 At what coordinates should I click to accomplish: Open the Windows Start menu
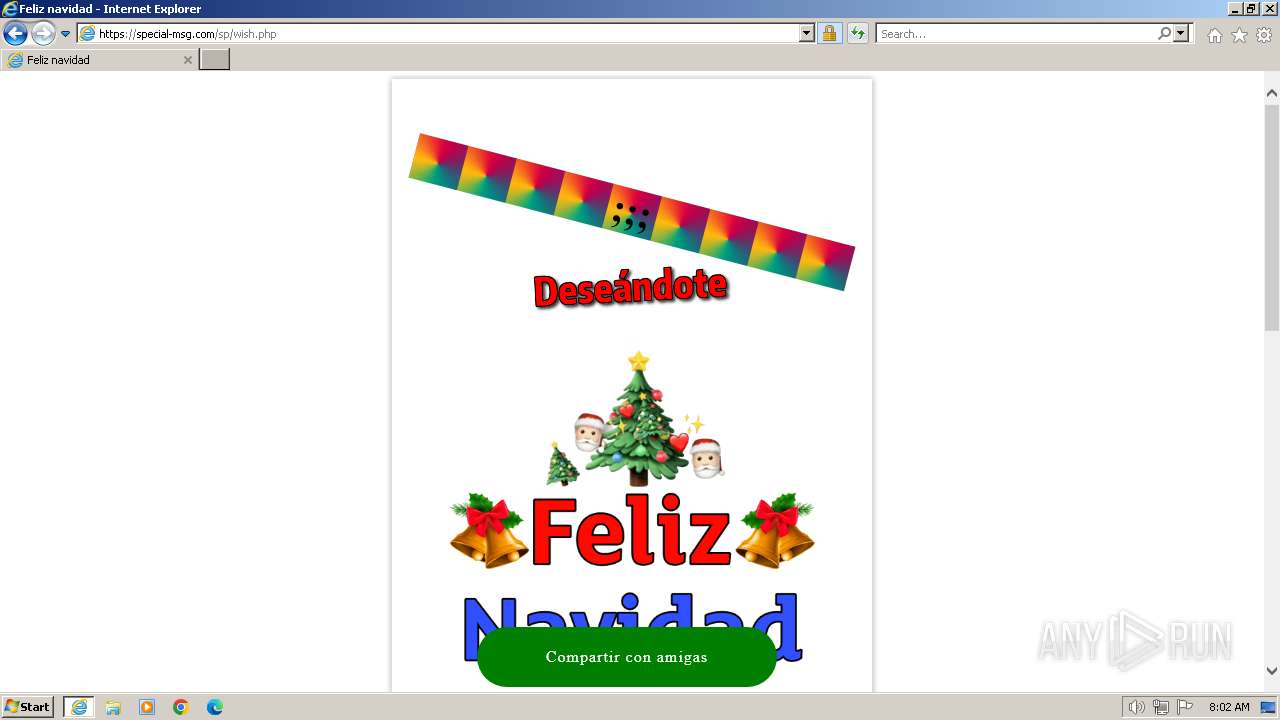(28, 707)
